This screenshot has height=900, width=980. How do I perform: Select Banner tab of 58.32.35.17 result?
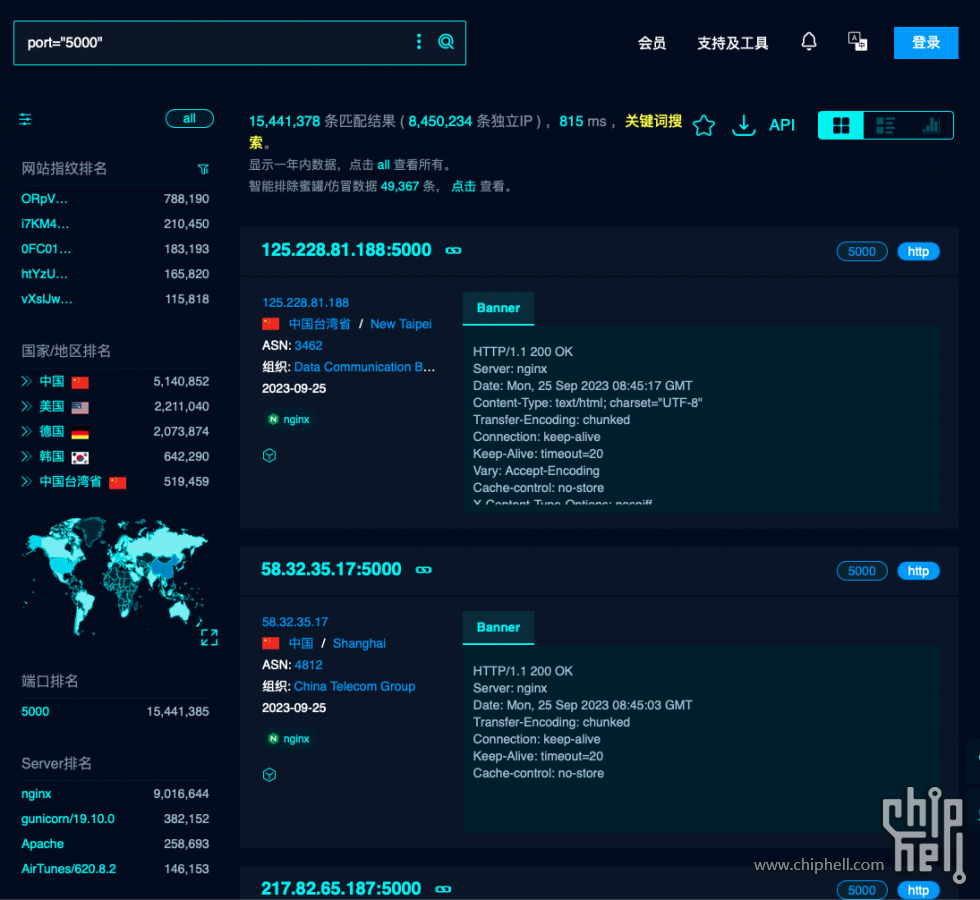pyautogui.click(x=498, y=628)
